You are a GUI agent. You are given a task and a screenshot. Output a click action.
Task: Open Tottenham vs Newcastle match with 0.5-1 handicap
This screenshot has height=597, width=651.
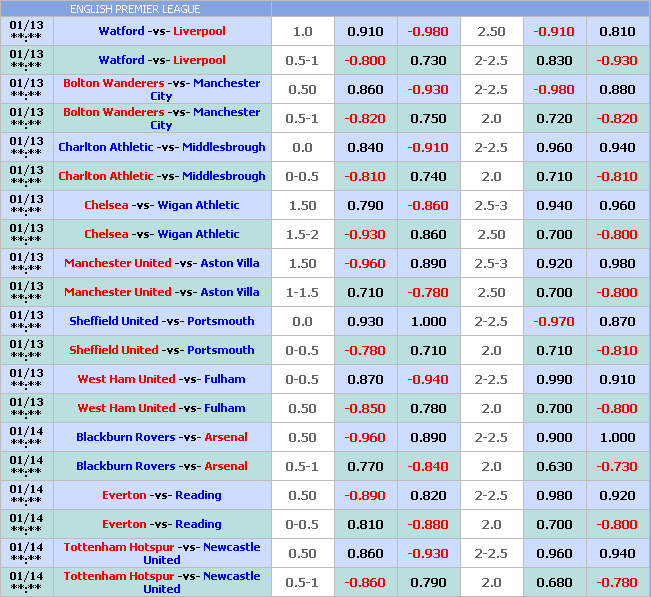tap(162, 582)
